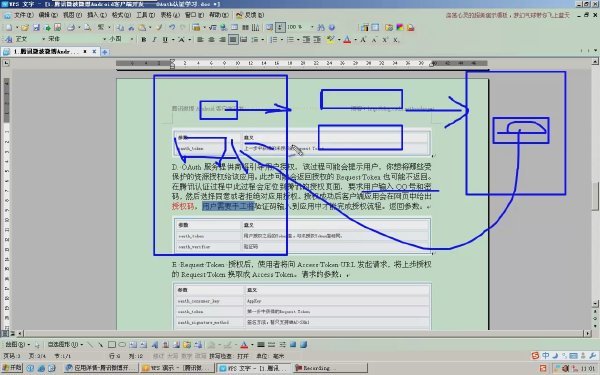This screenshot has width=600, height=375.
Task: Toggle the underline U formatting button
Action: [x=165, y=39]
